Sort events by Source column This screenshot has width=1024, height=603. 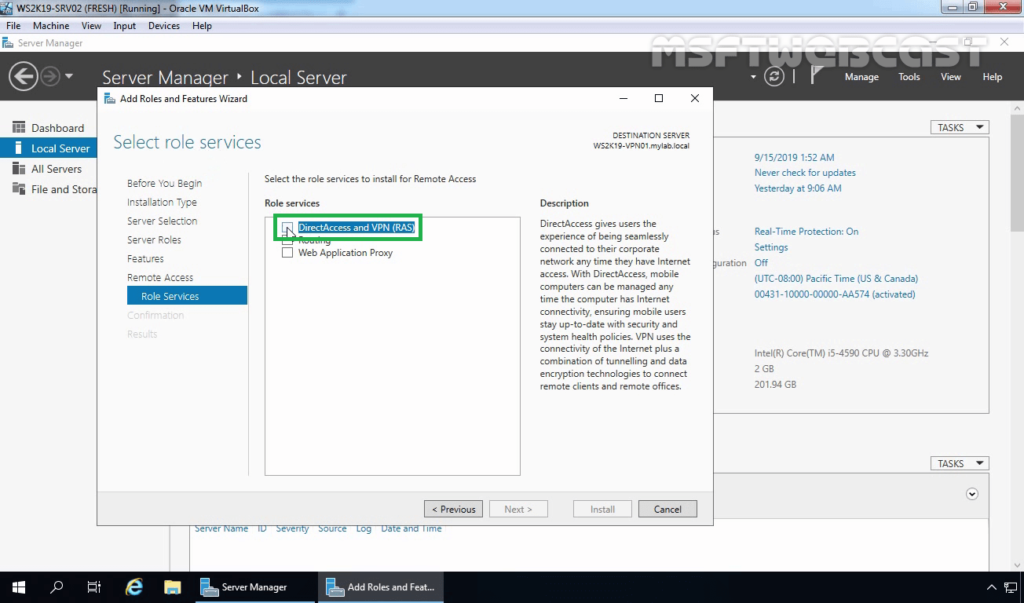click(x=332, y=529)
